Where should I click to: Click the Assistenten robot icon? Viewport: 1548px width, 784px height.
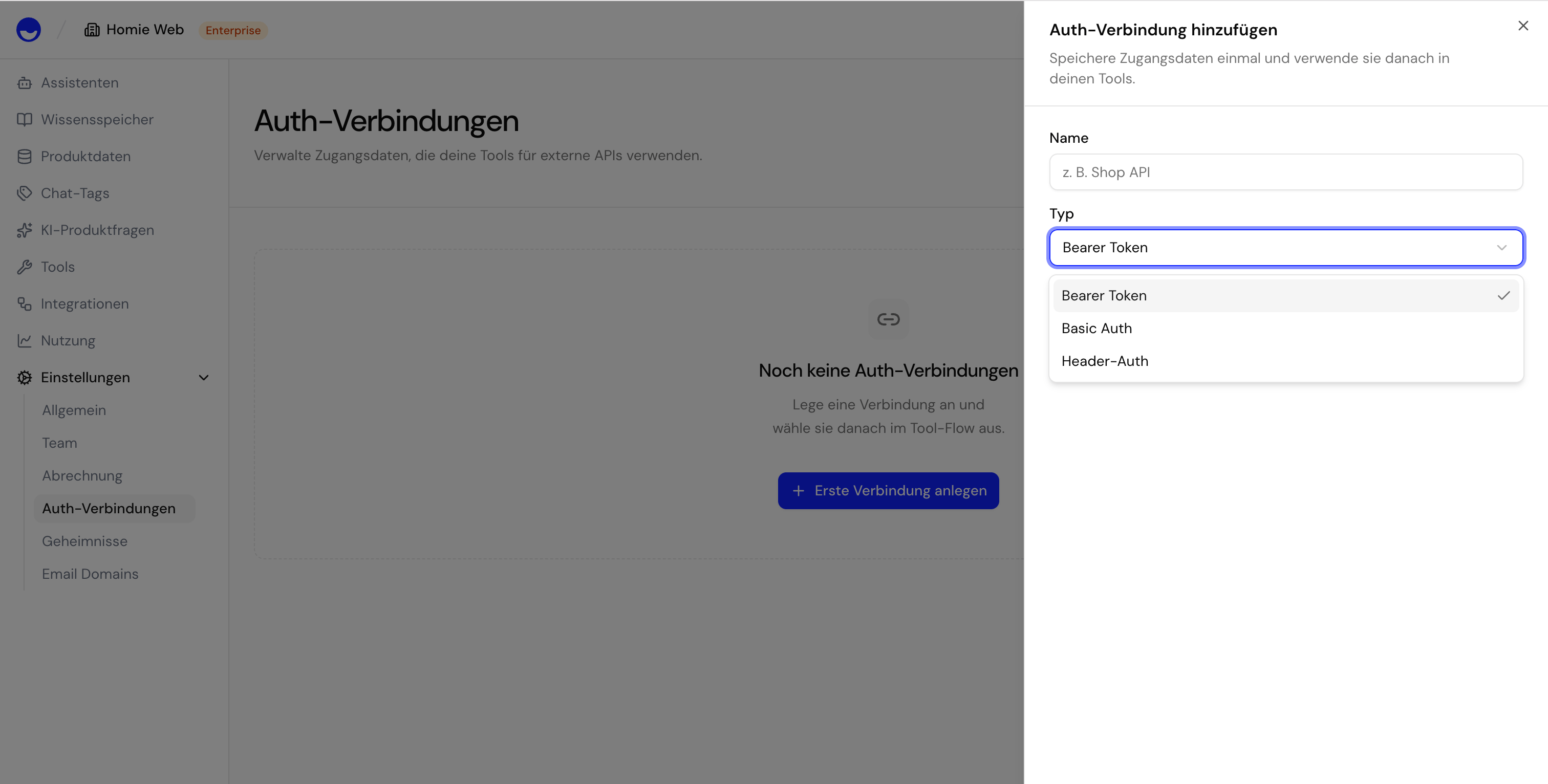click(x=24, y=83)
